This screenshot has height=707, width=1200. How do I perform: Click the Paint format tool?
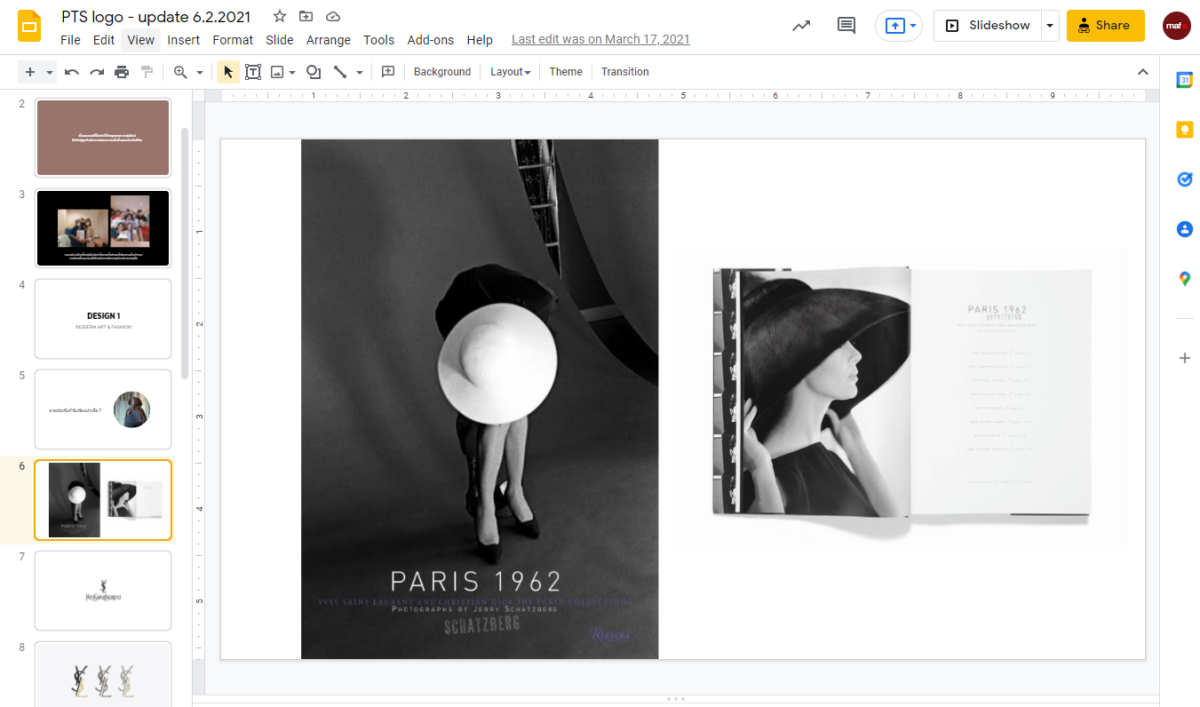[147, 71]
